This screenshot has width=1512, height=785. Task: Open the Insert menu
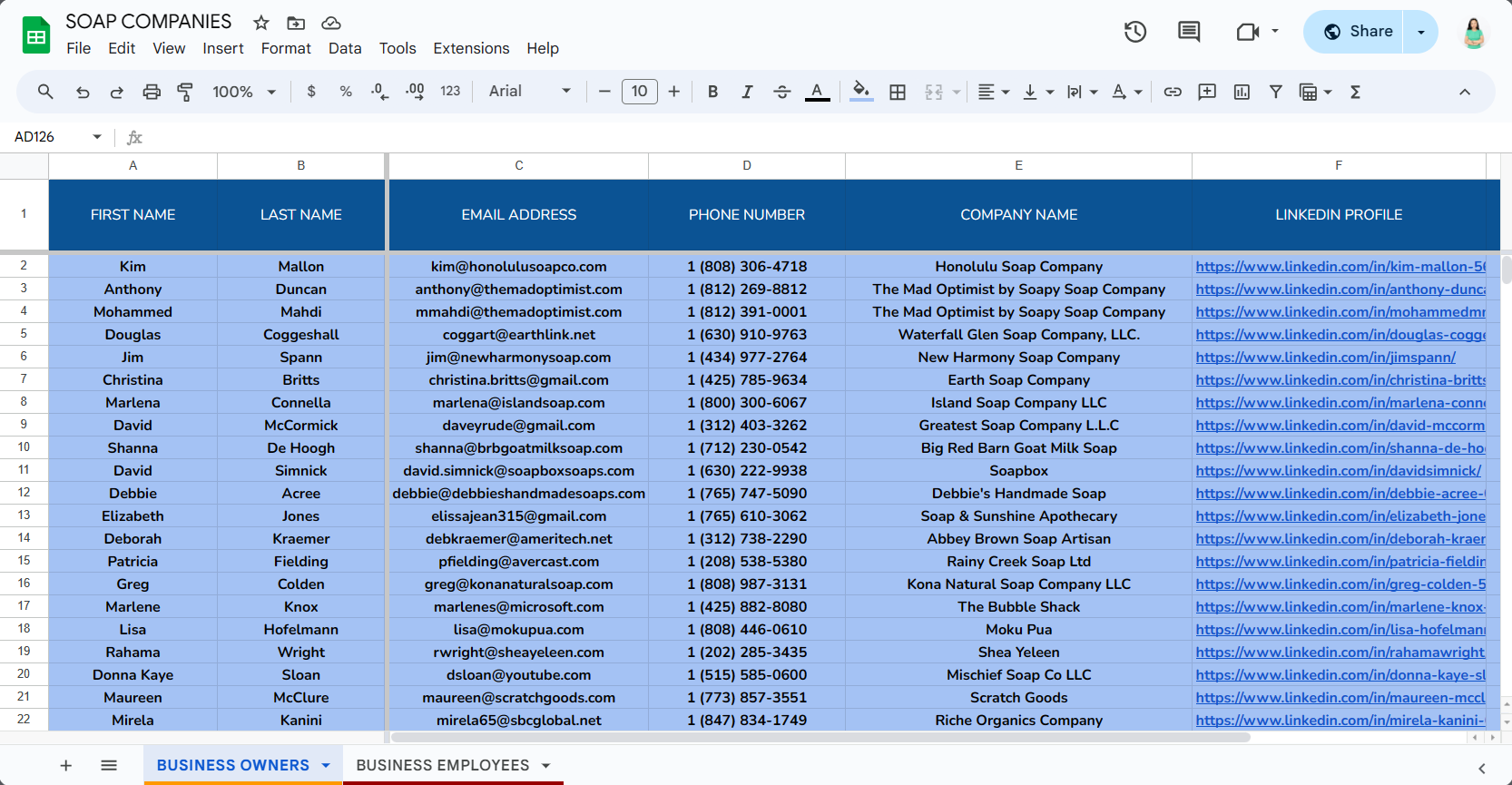(x=223, y=48)
